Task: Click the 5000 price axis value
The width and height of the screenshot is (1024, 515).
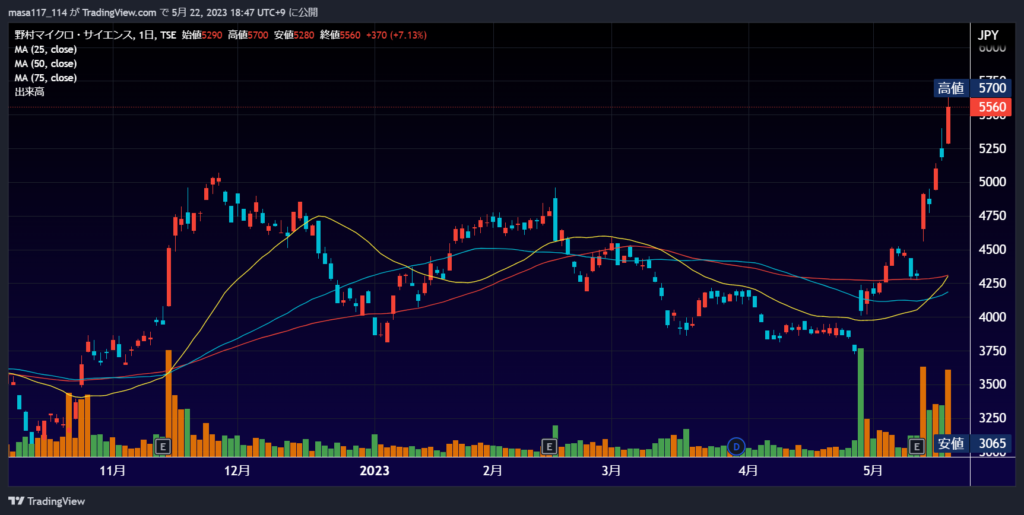Action: (x=991, y=181)
